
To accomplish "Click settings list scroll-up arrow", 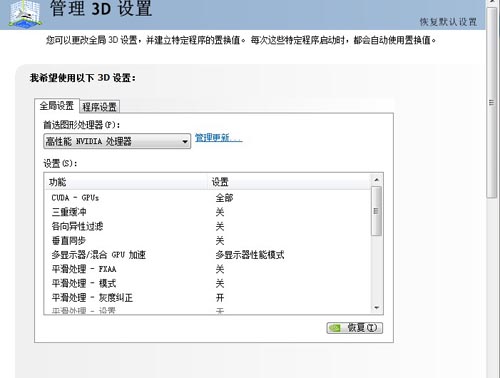I will [x=377, y=180].
